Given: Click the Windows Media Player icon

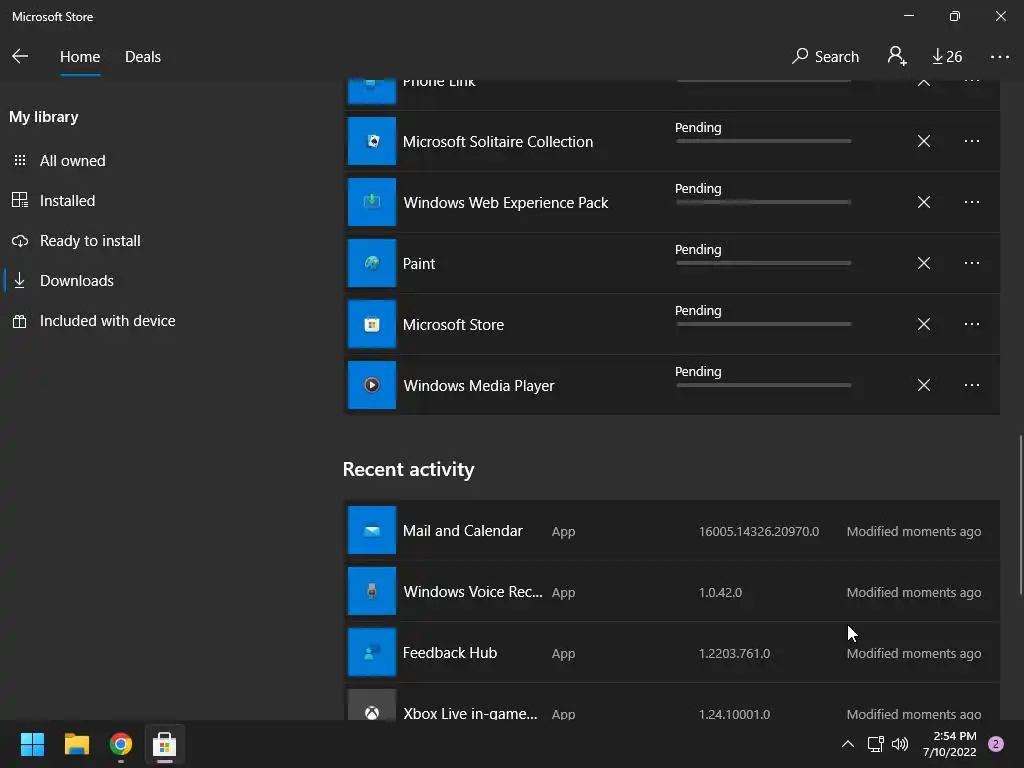Looking at the screenshot, I should [x=372, y=385].
